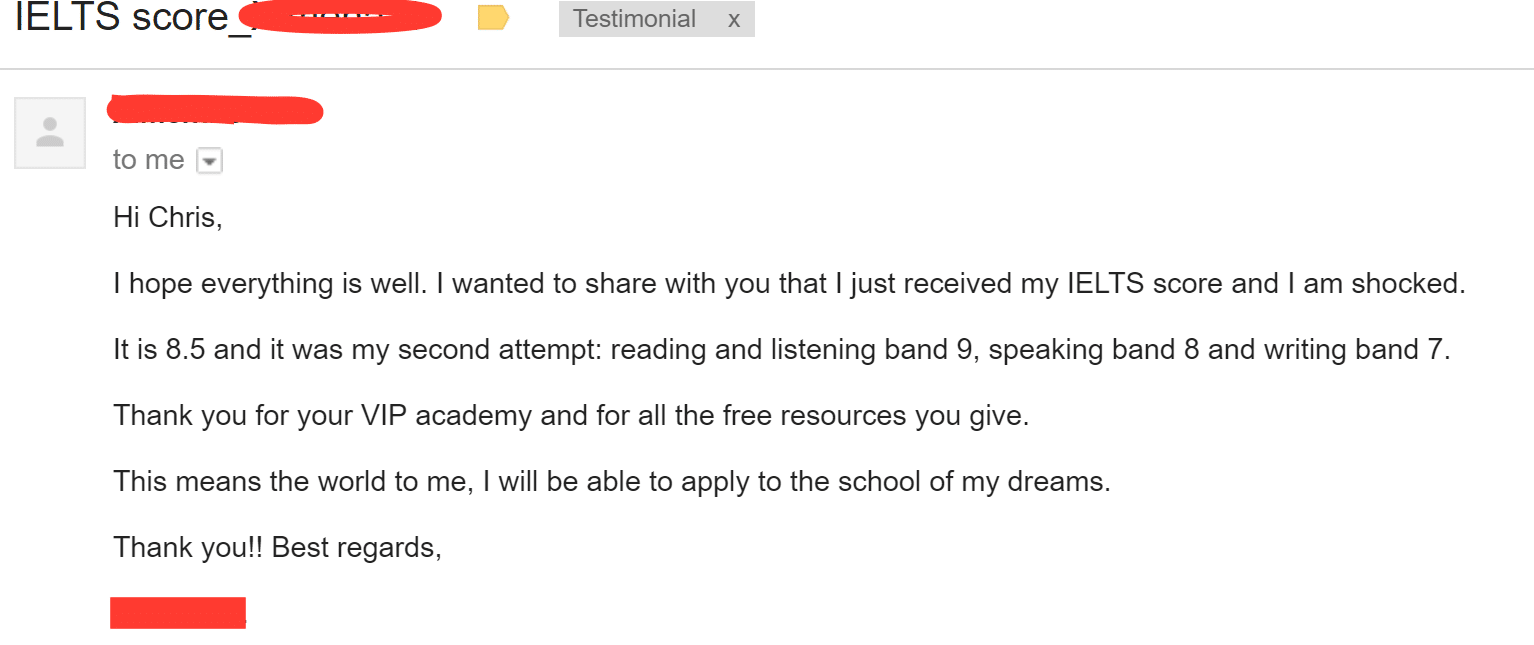Image resolution: width=1534 pixels, height=645 pixels.
Task: Click the redacted signature block
Action: pos(178,613)
